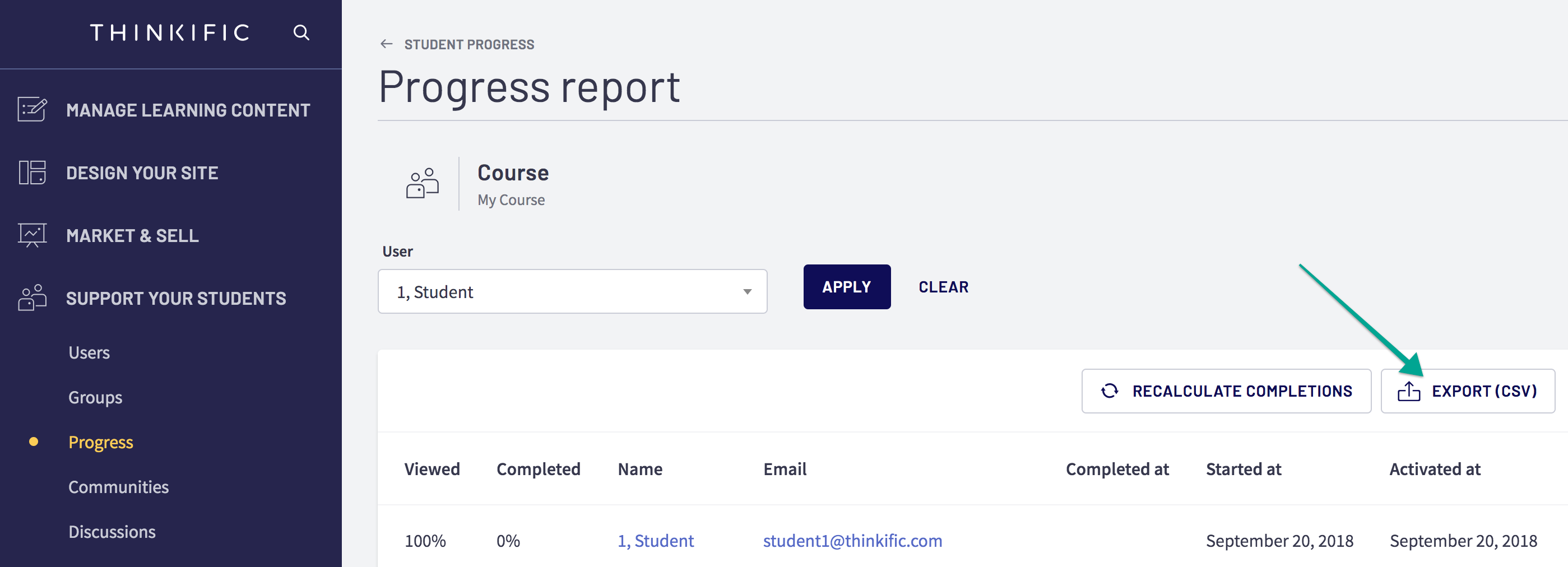The height and width of the screenshot is (567, 1568).
Task: Open the User dropdown showing 1, Student
Action: [572, 291]
